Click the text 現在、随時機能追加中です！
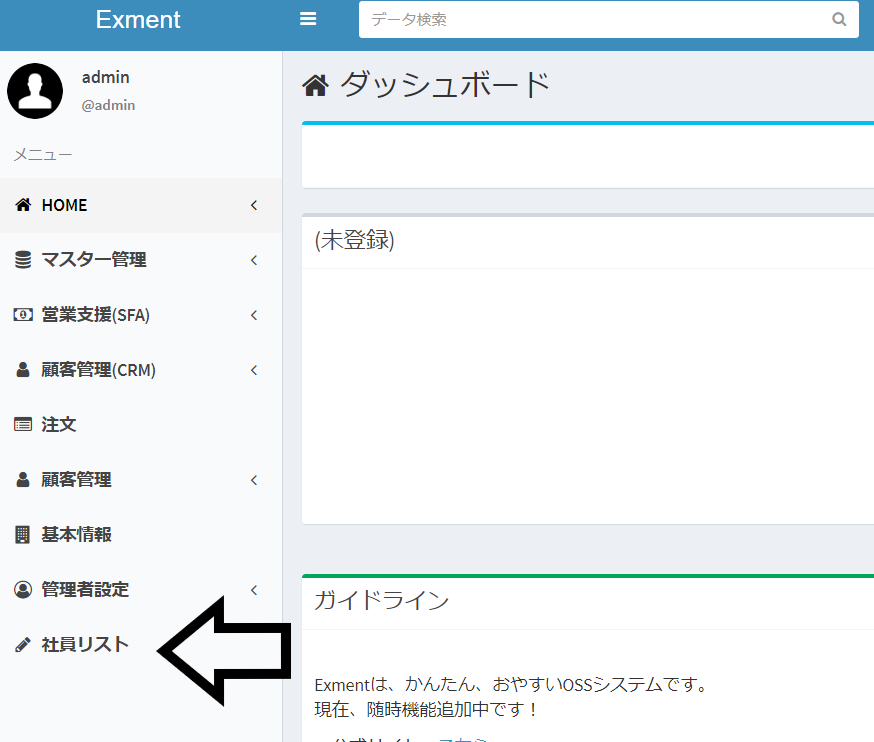Image resolution: width=874 pixels, height=742 pixels. [x=426, y=710]
